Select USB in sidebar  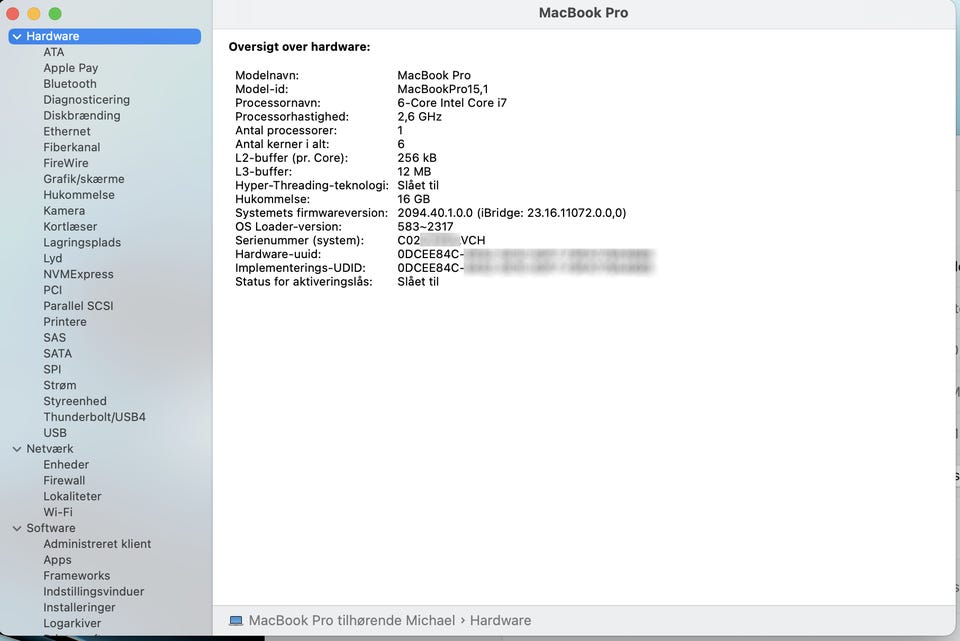tap(55, 433)
